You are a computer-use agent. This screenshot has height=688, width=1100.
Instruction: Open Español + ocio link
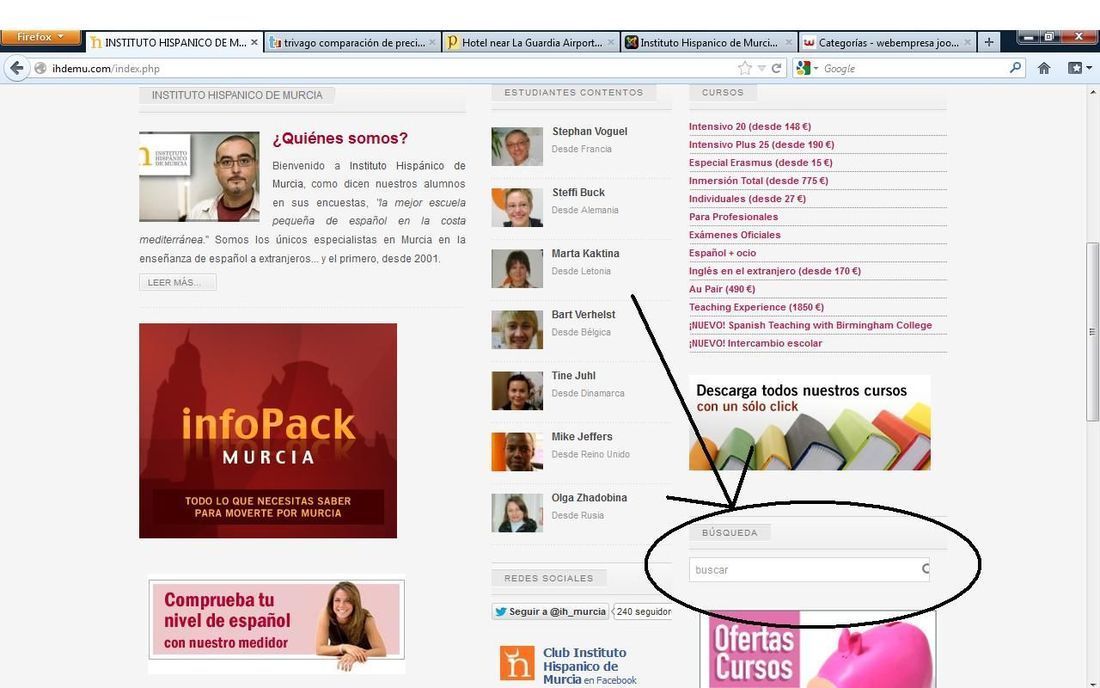click(x=723, y=252)
